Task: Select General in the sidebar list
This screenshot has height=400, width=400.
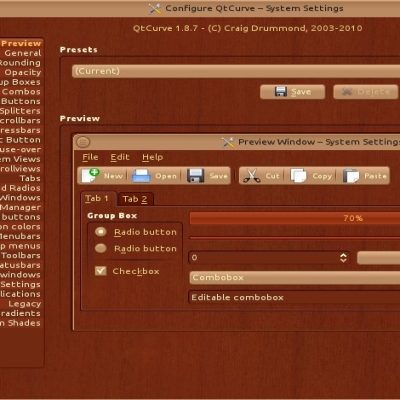Action: pos(23,53)
